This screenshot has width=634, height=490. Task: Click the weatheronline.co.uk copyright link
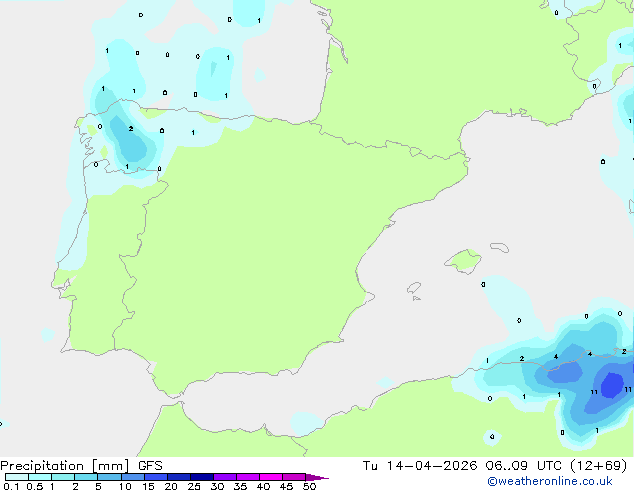coord(550,481)
